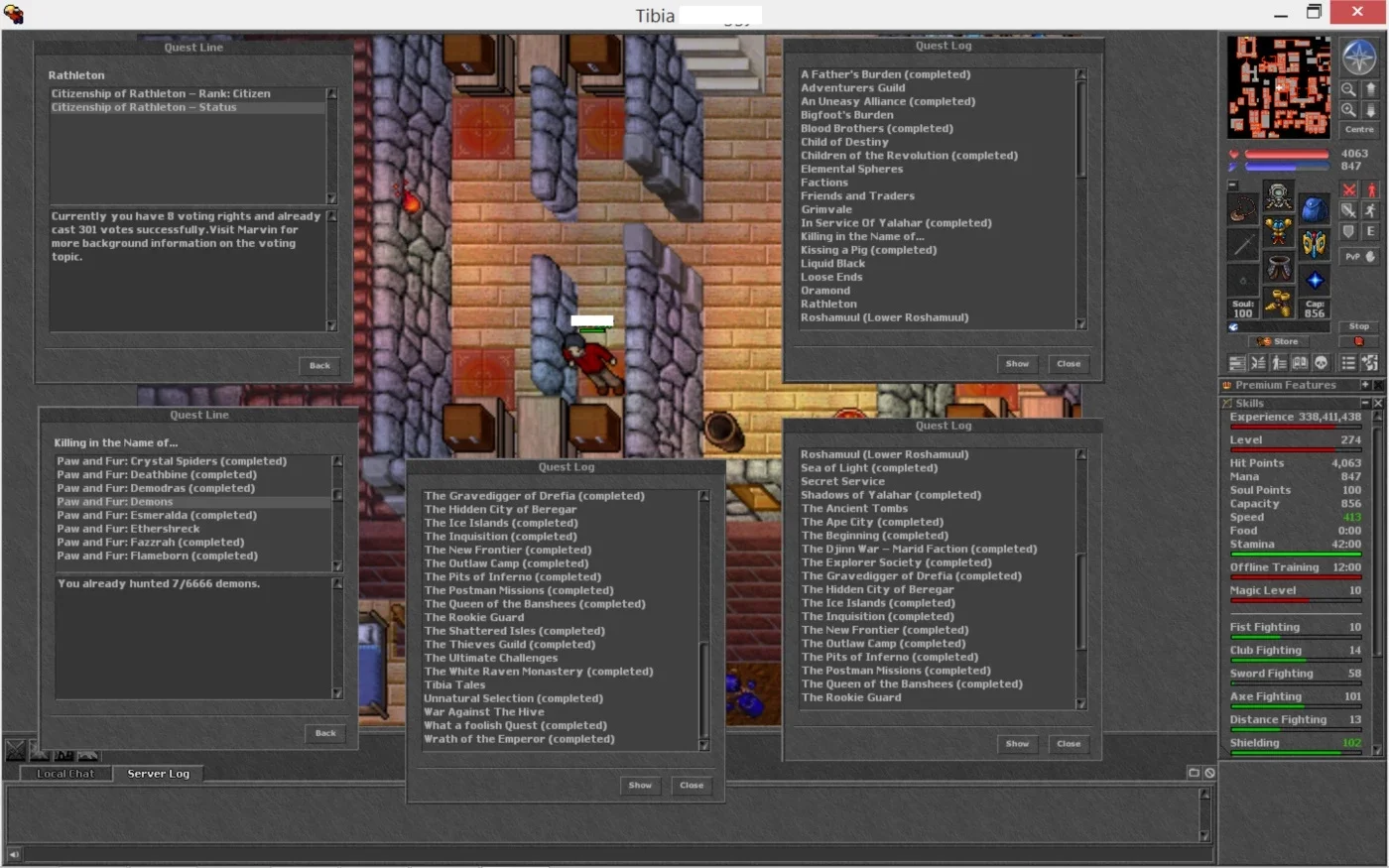The height and width of the screenshot is (868, 1389).
Task: Select Paw and Fur: Demons mission
Action: pos(193,502)
